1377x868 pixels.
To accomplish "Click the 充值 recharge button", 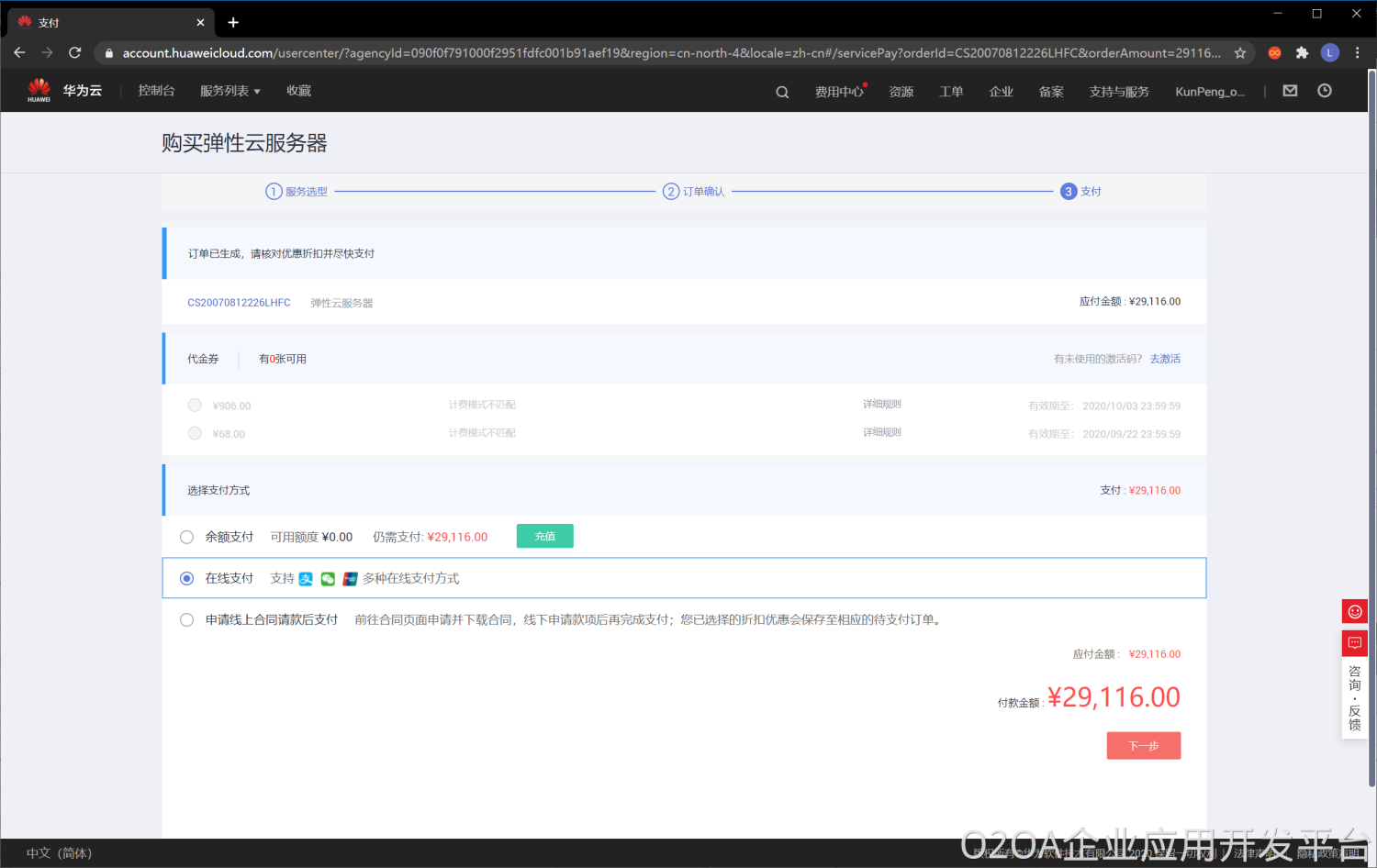I will coord(544,537).
